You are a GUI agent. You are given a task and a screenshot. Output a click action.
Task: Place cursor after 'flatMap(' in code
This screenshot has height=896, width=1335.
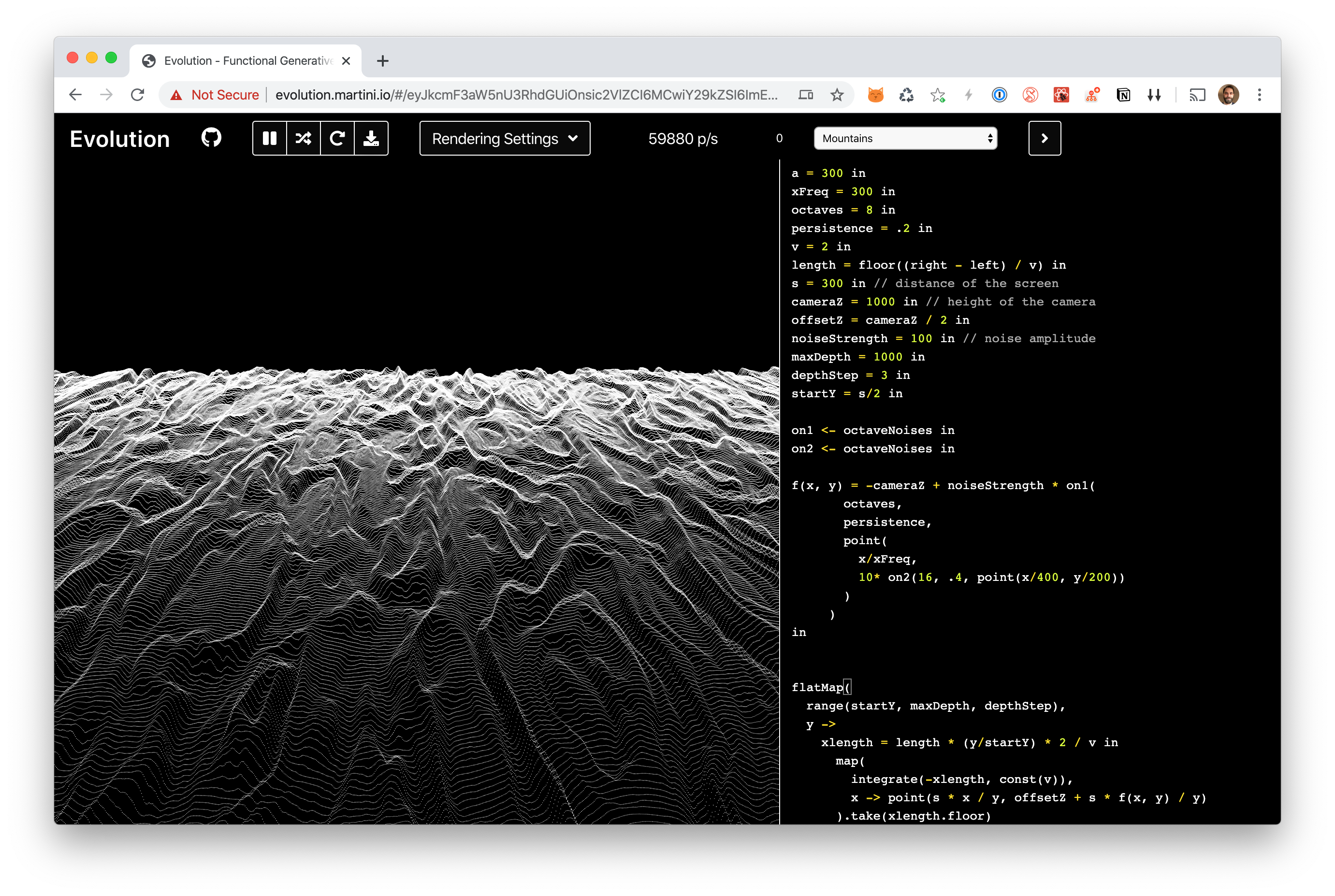(852, 687)
